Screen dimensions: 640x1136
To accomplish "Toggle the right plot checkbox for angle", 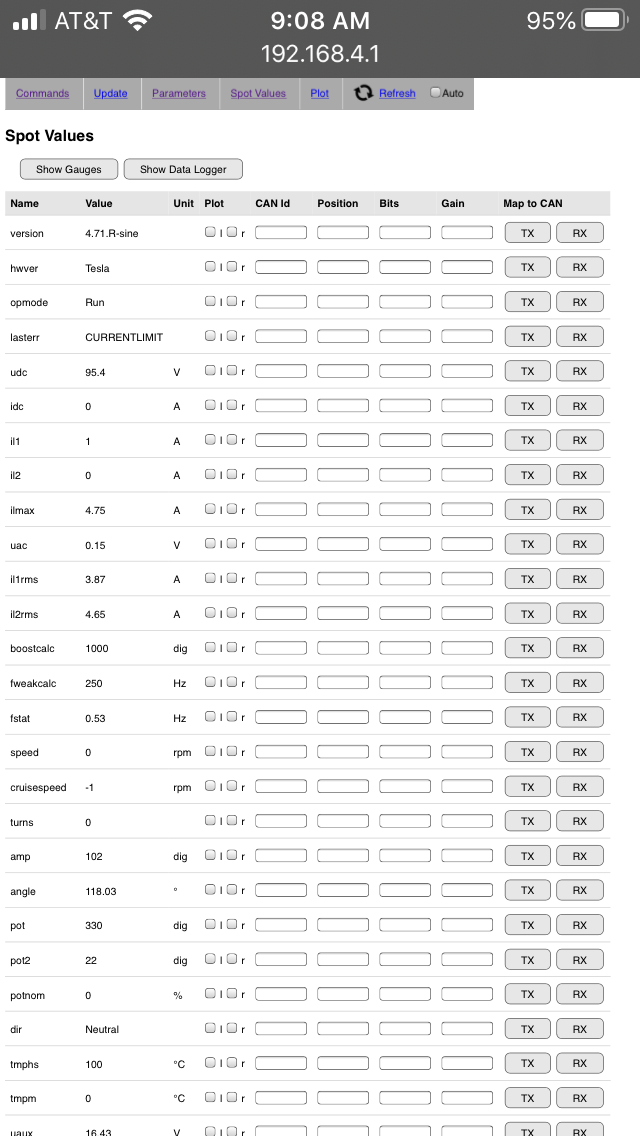I will tap(232, 889).
